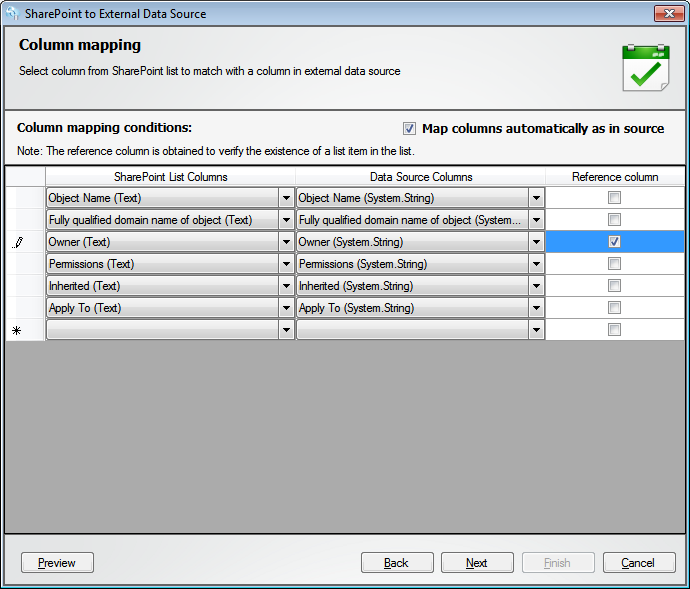Click the asterisk new-row marker
Viewport: 690px width, 589px height.
[17, 330]
